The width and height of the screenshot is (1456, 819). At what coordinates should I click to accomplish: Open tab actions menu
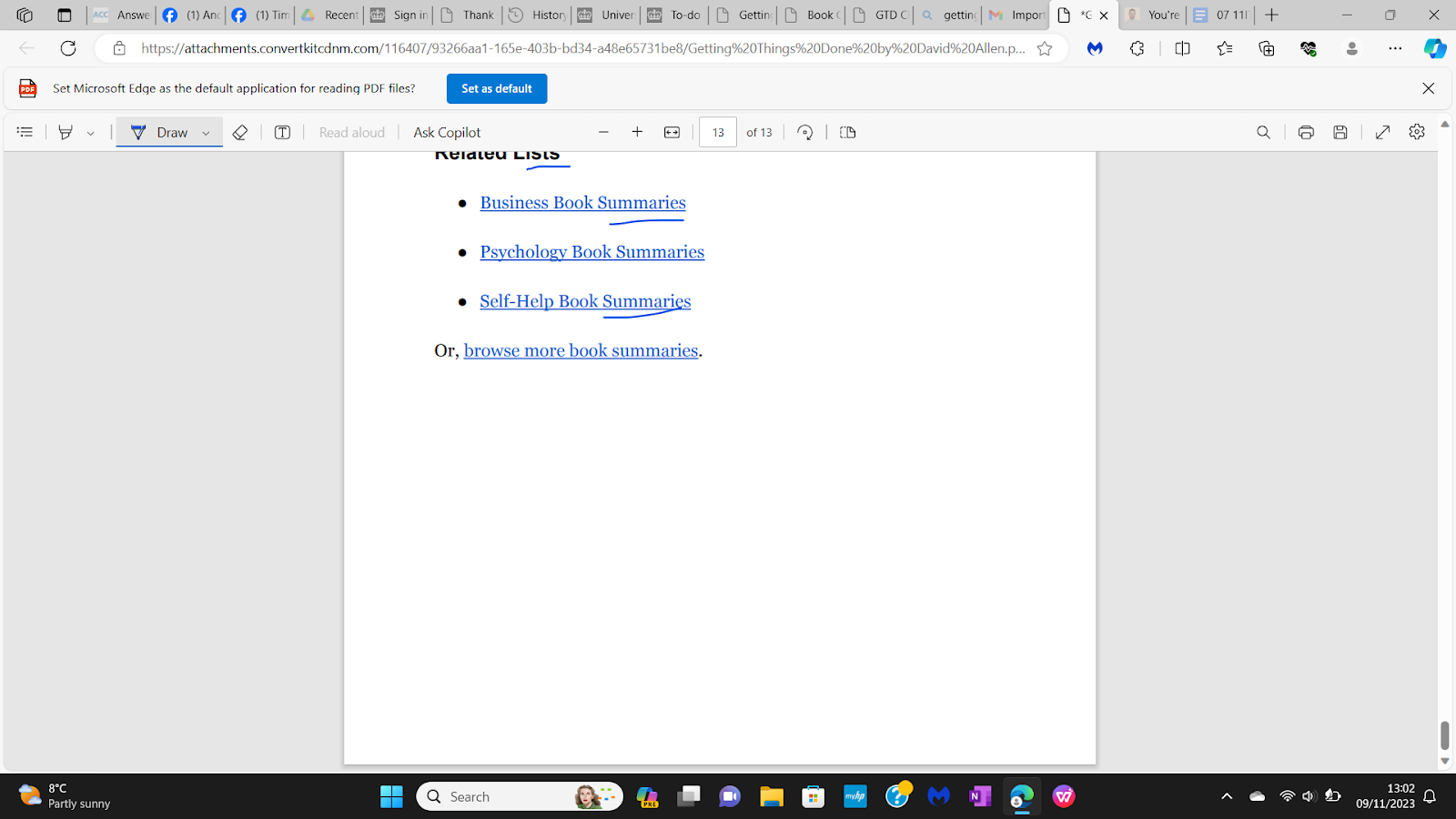(x=64, y=15)
